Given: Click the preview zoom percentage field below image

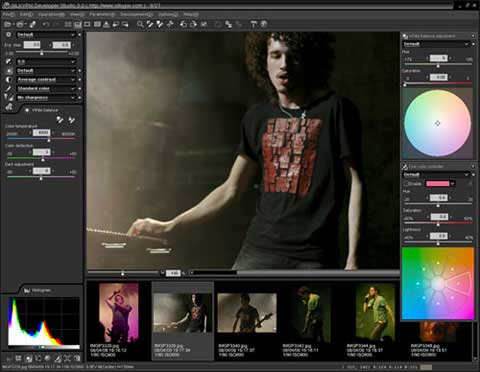Looking at the screenshot, I should coord(173,273).
